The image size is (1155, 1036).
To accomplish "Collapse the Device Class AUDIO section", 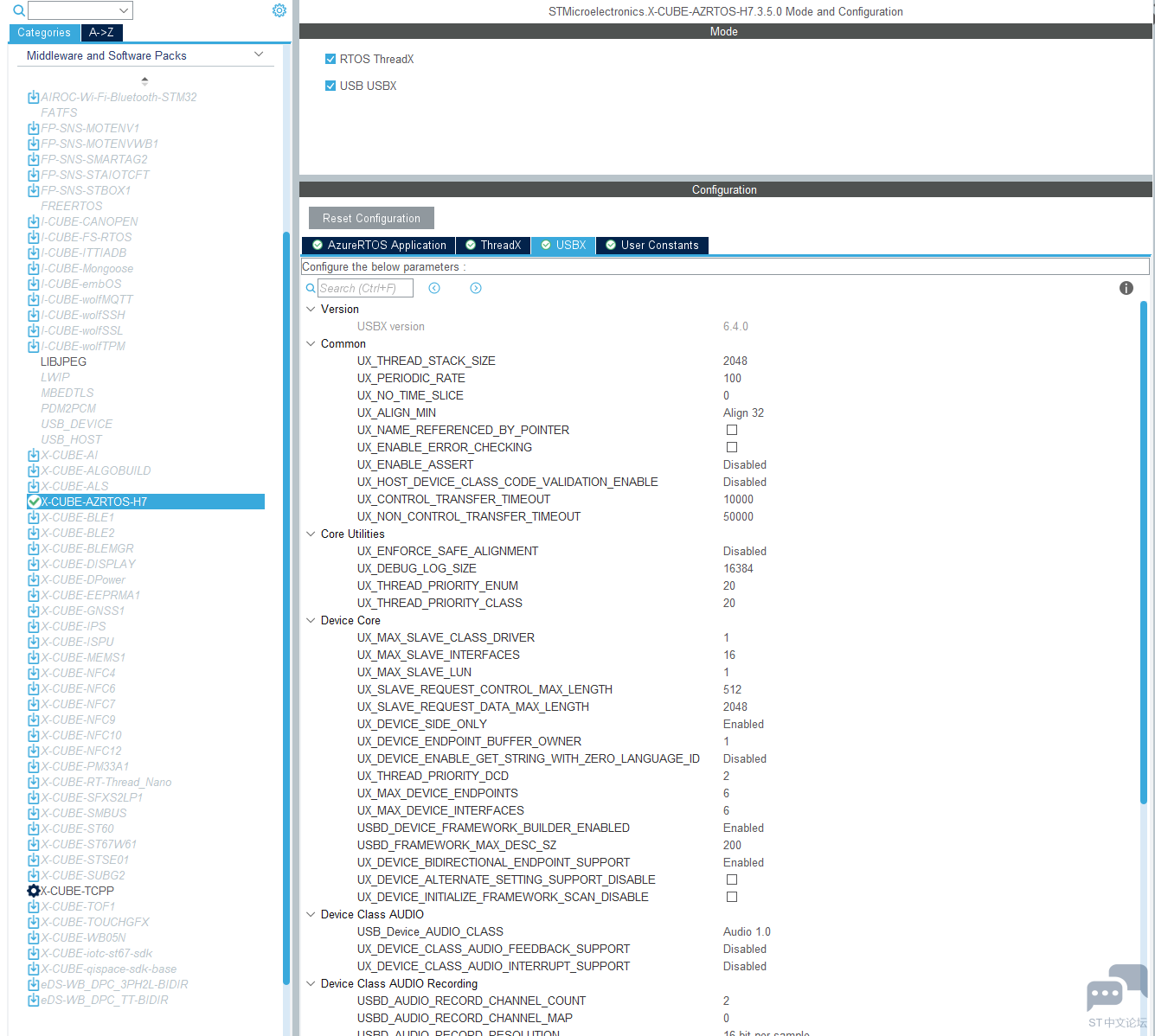I will [311, 914].
